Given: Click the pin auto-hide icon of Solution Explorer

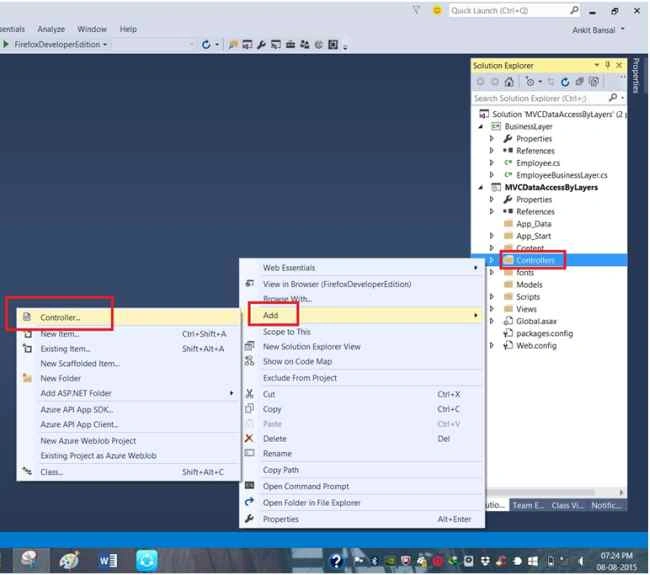Looking at the screenshot, I should pos(608,65).
